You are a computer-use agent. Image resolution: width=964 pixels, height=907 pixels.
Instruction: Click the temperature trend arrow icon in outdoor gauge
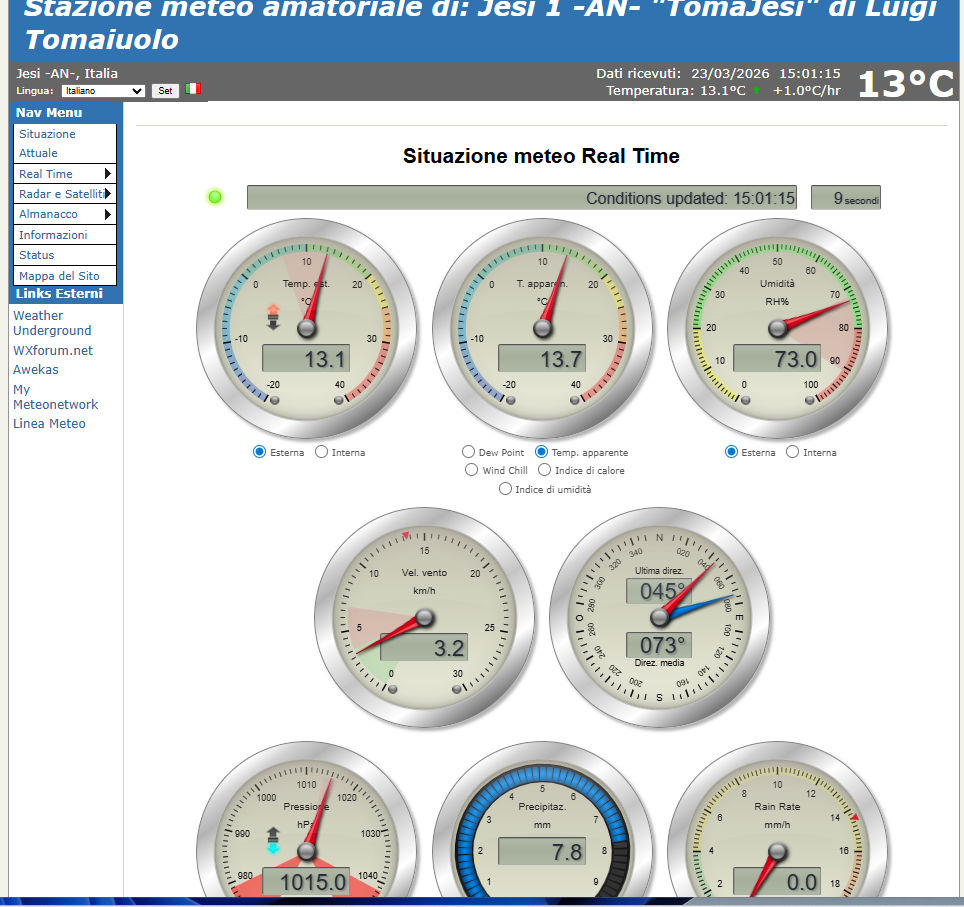click(x=273, y=316)
